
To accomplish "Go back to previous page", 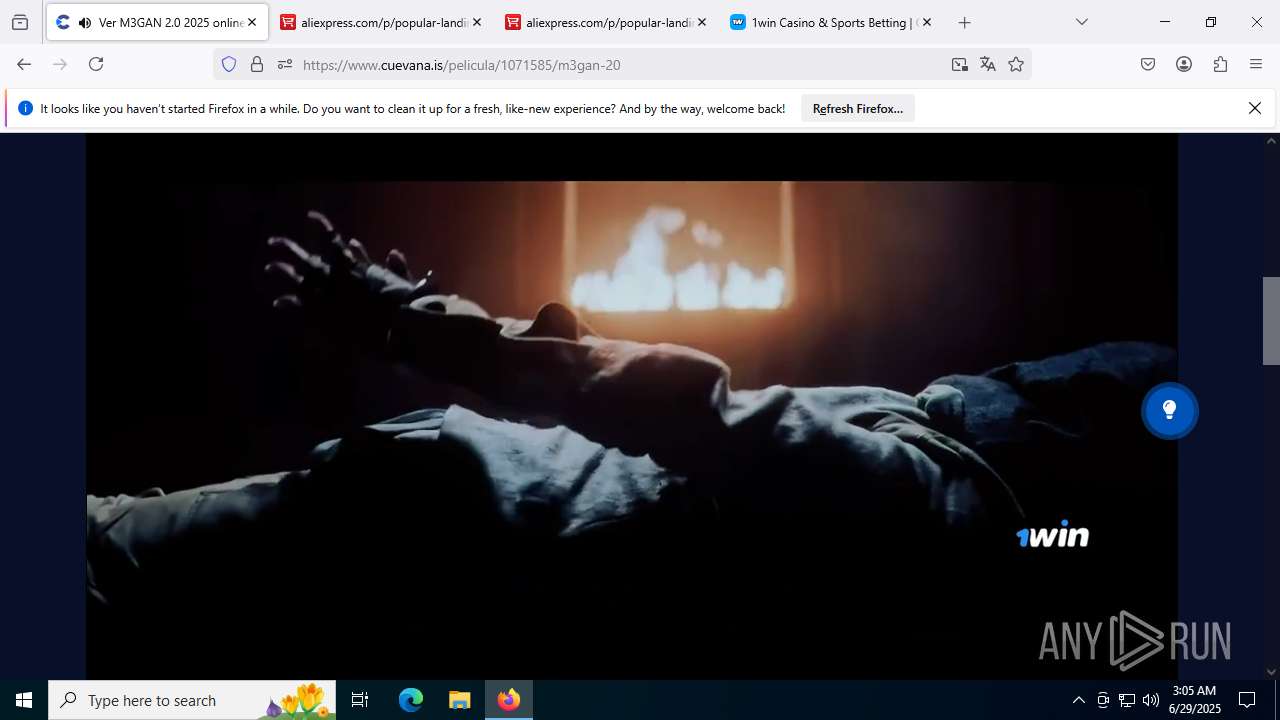I will click(x=24, y=64).
